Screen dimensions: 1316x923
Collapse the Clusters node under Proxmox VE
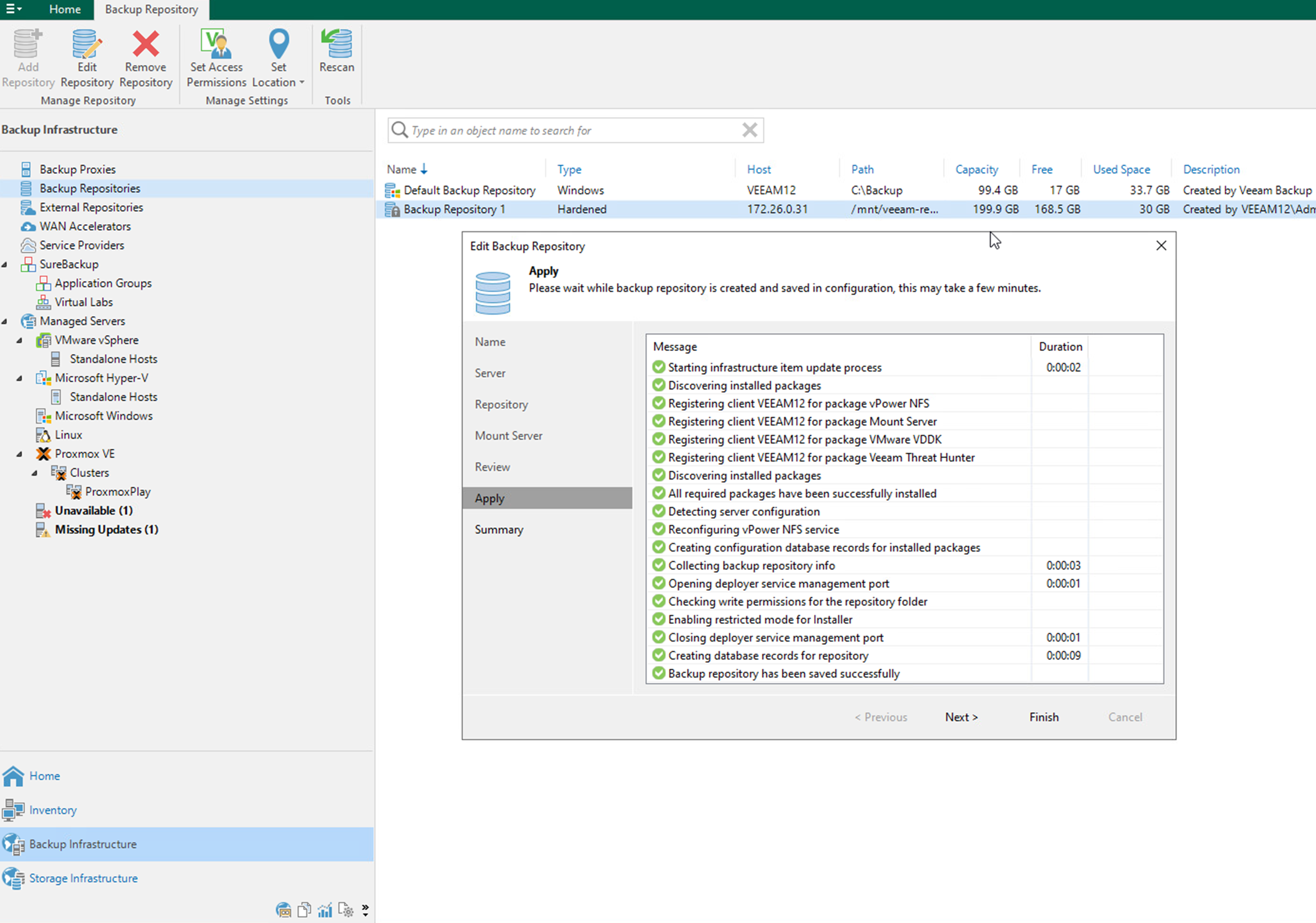coord(35,473)
